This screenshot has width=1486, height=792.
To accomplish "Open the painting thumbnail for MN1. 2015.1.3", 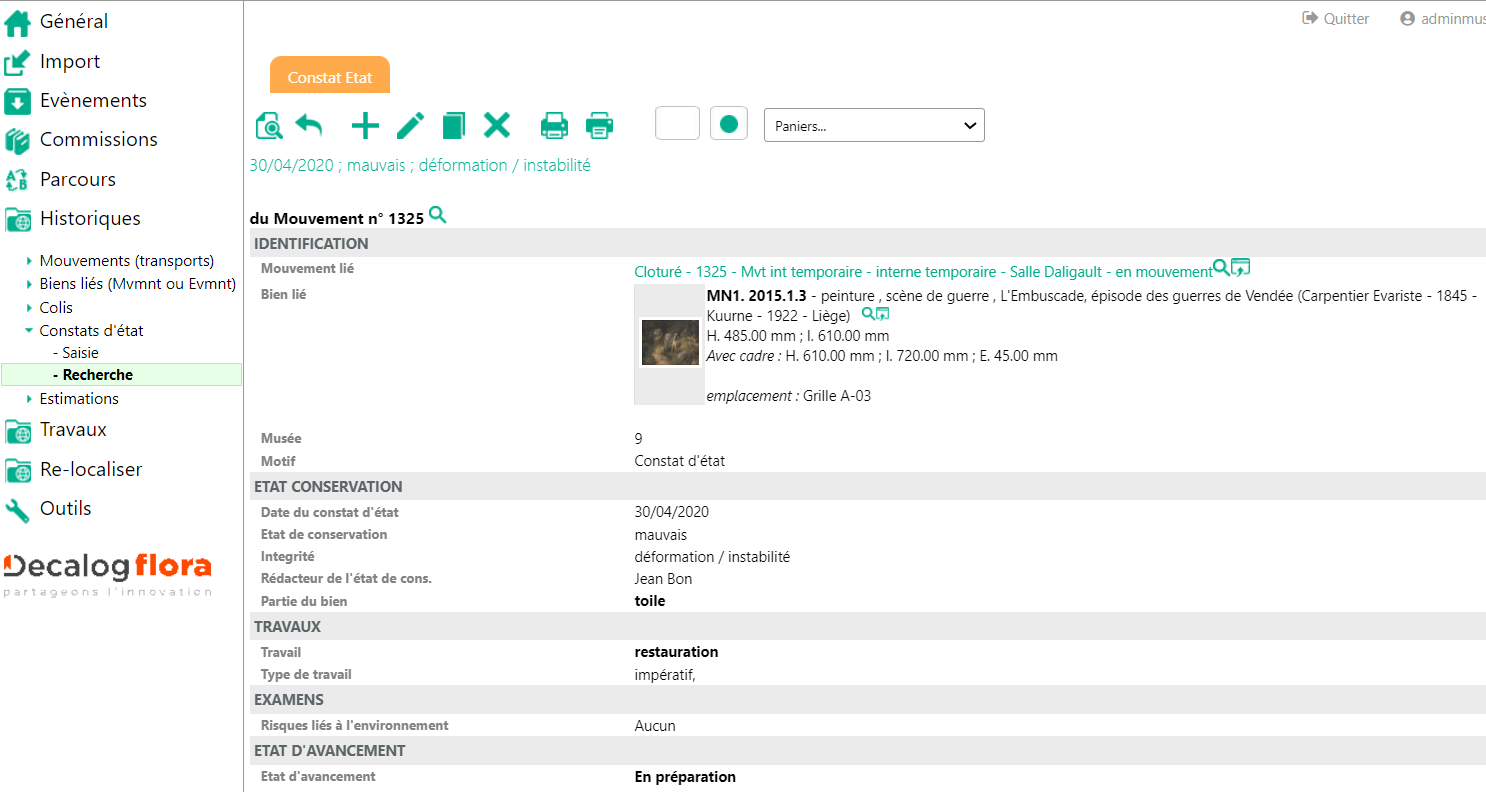I will click(670, 342).
